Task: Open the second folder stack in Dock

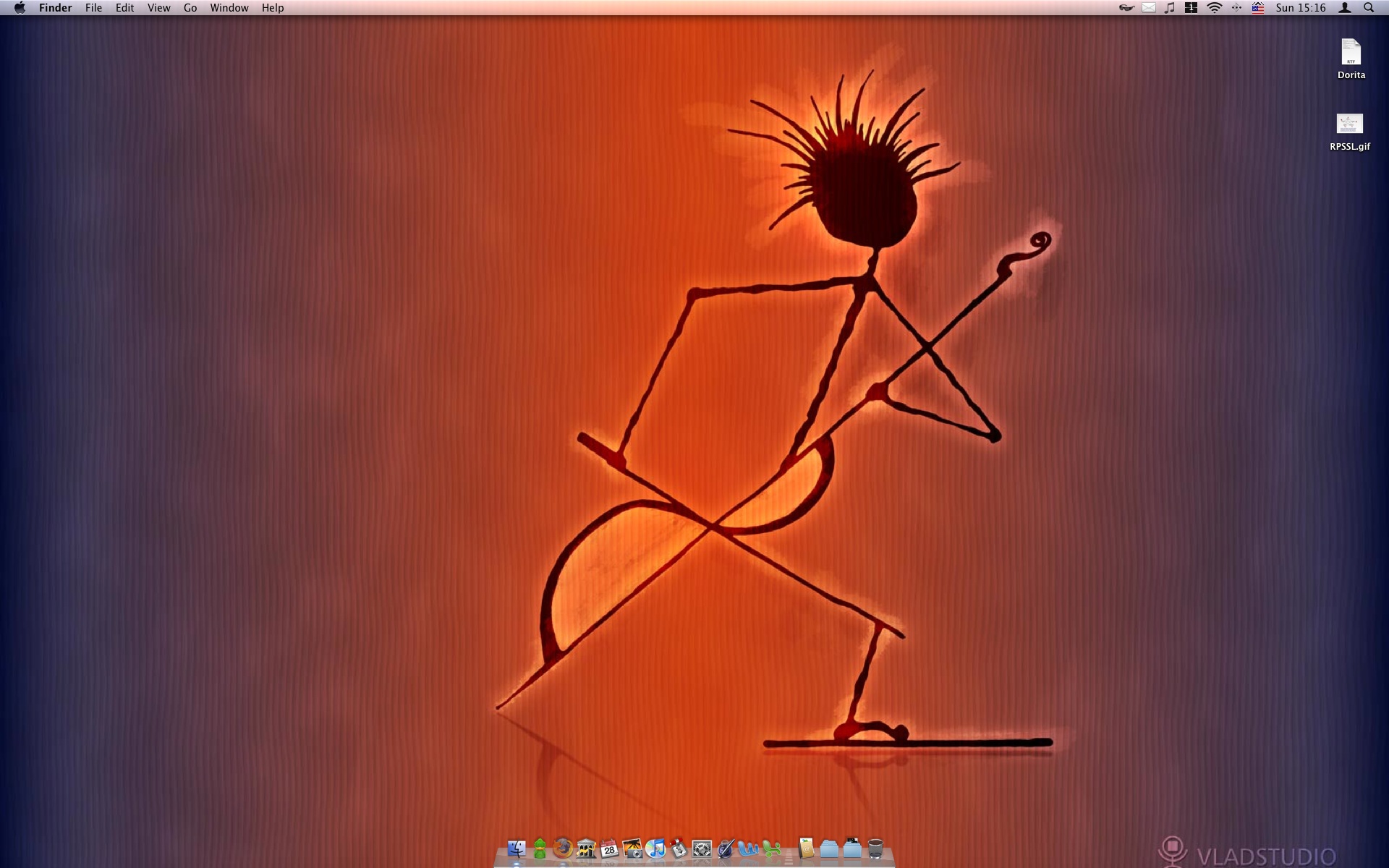Action: pyautogui.click(x=852, y=848)
